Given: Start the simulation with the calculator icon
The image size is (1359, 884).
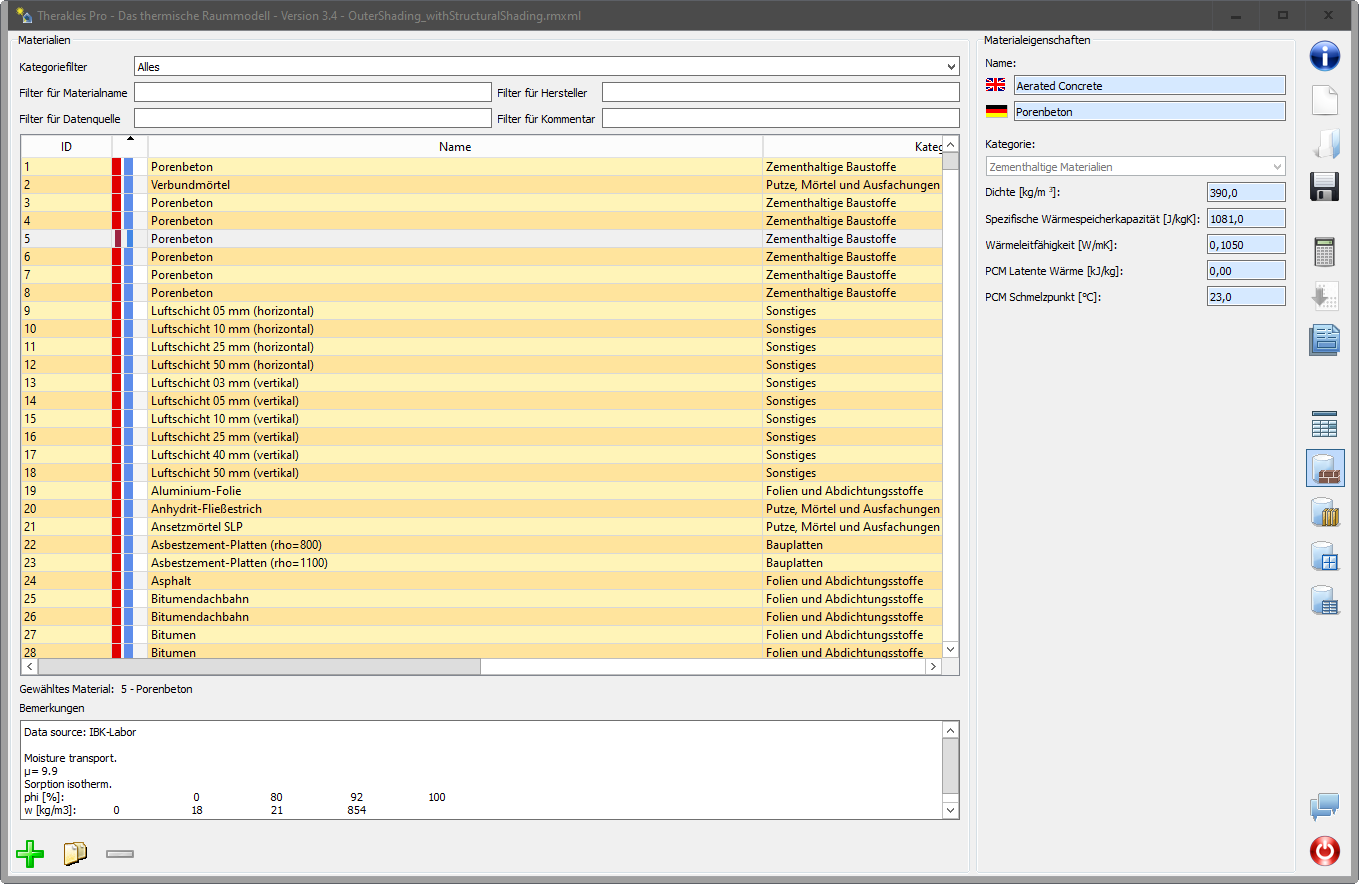Looking at the screenshot, I should pos(1324,251).
